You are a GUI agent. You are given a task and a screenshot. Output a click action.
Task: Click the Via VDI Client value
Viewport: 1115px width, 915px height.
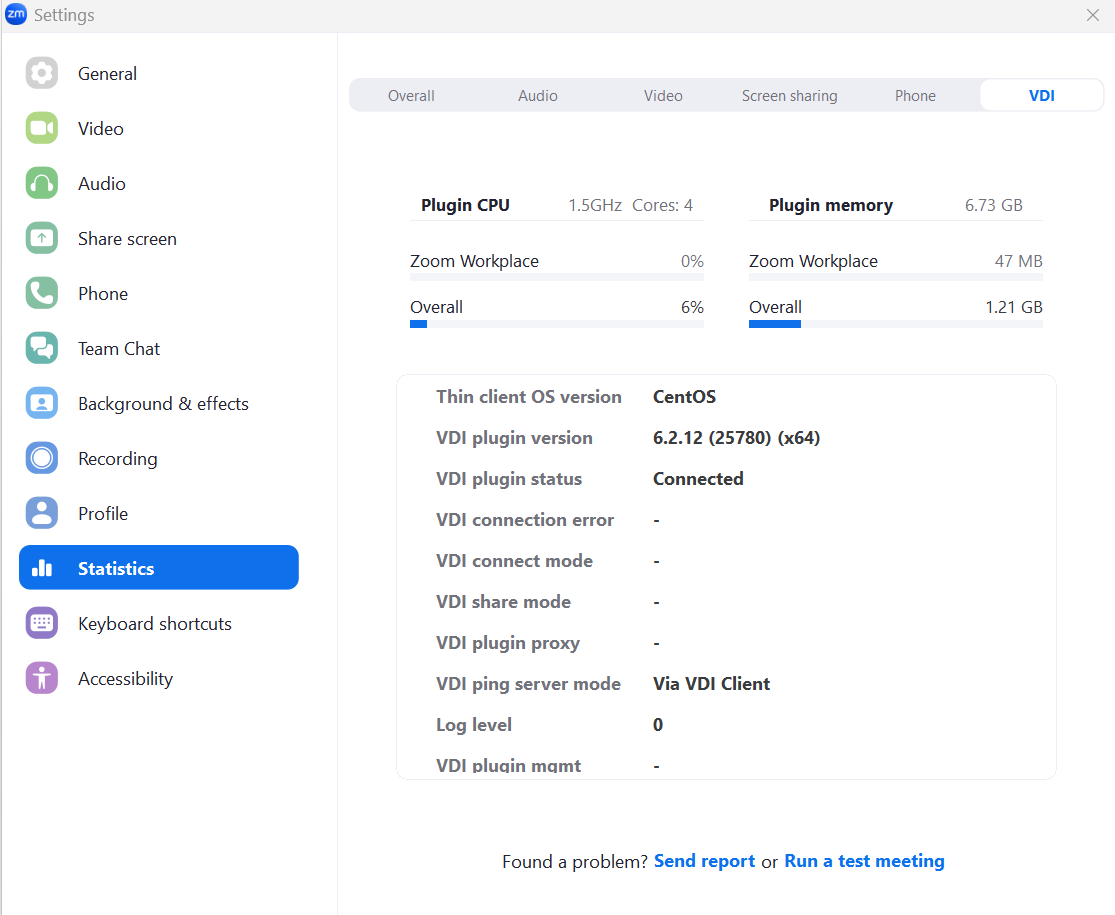pyautogui.click(x=711, y=684)
